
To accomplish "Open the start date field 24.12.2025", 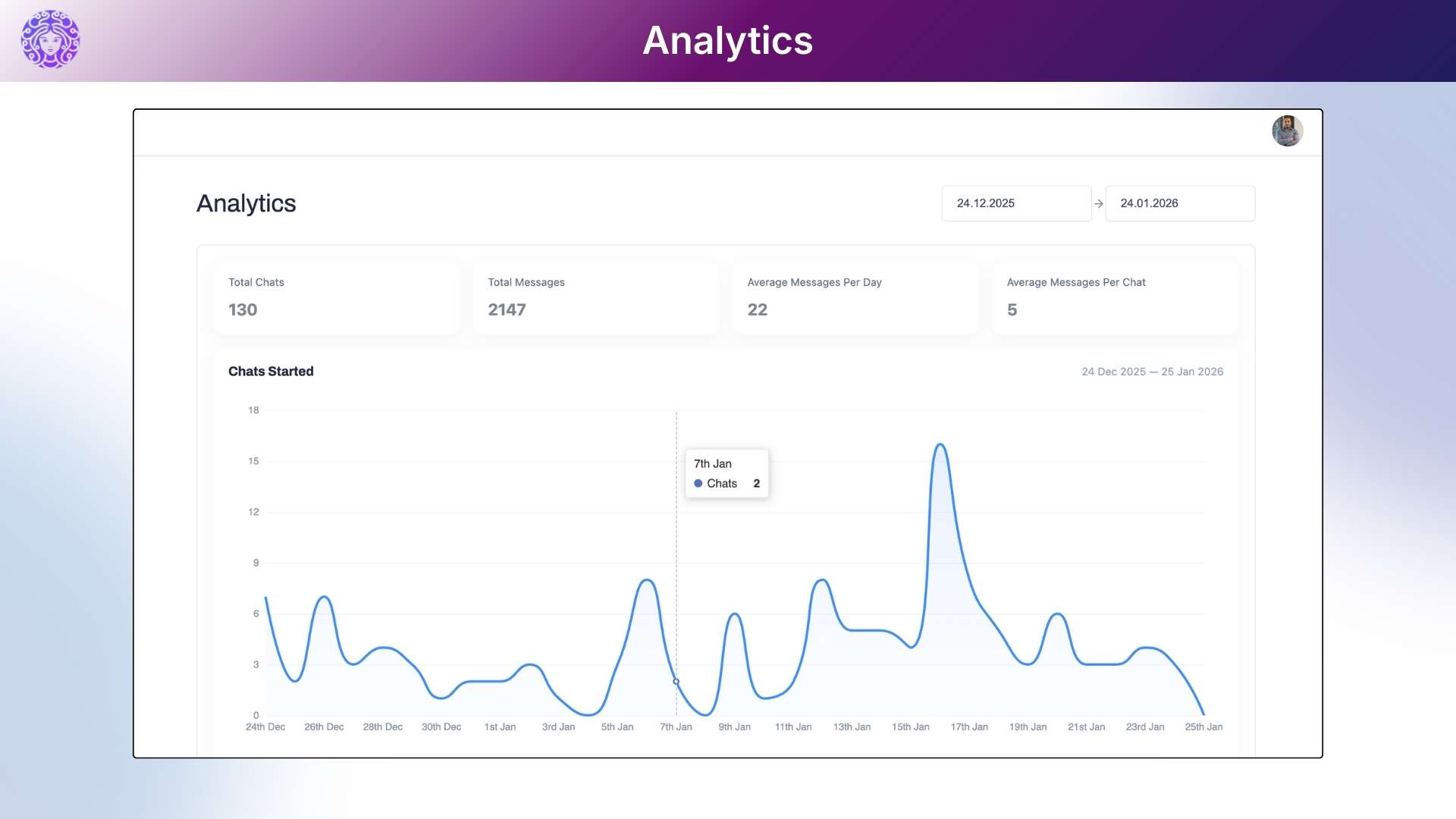I will (1015, 203).
